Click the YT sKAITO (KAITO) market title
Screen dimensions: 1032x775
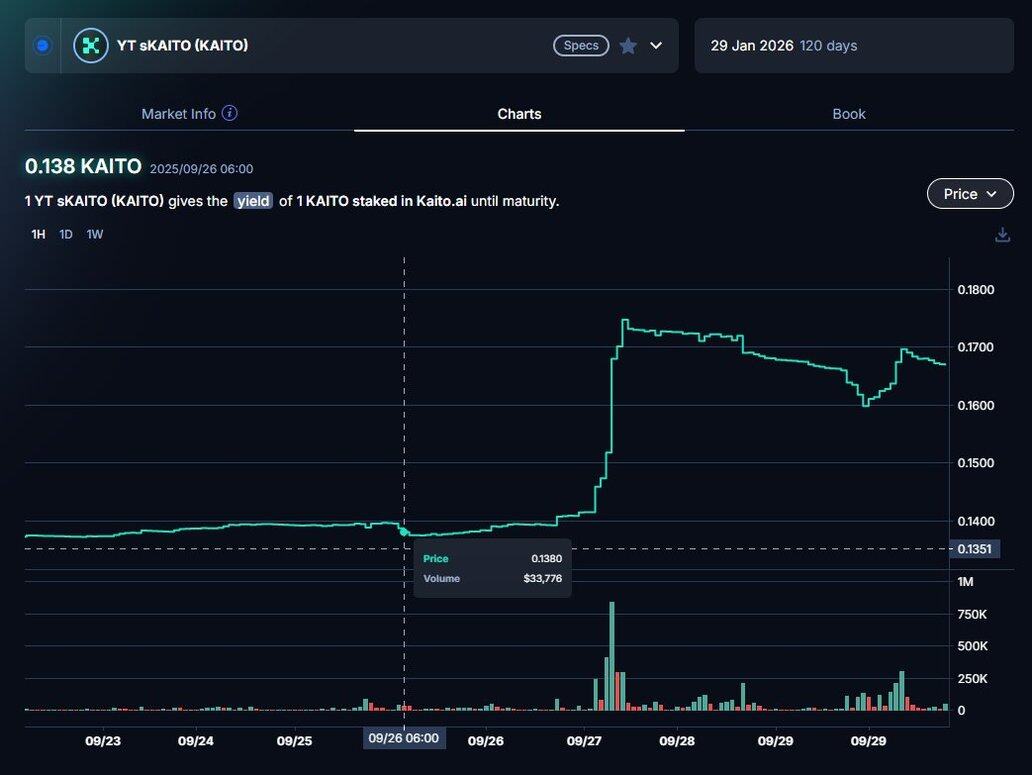[x=182, y=45]
